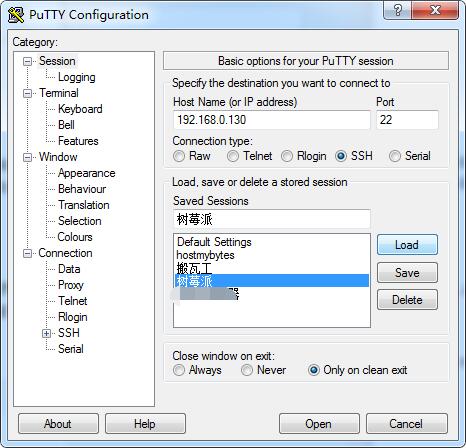Select the SSH connection type radio button
The image size is (466, 448).
pos(341,156)
